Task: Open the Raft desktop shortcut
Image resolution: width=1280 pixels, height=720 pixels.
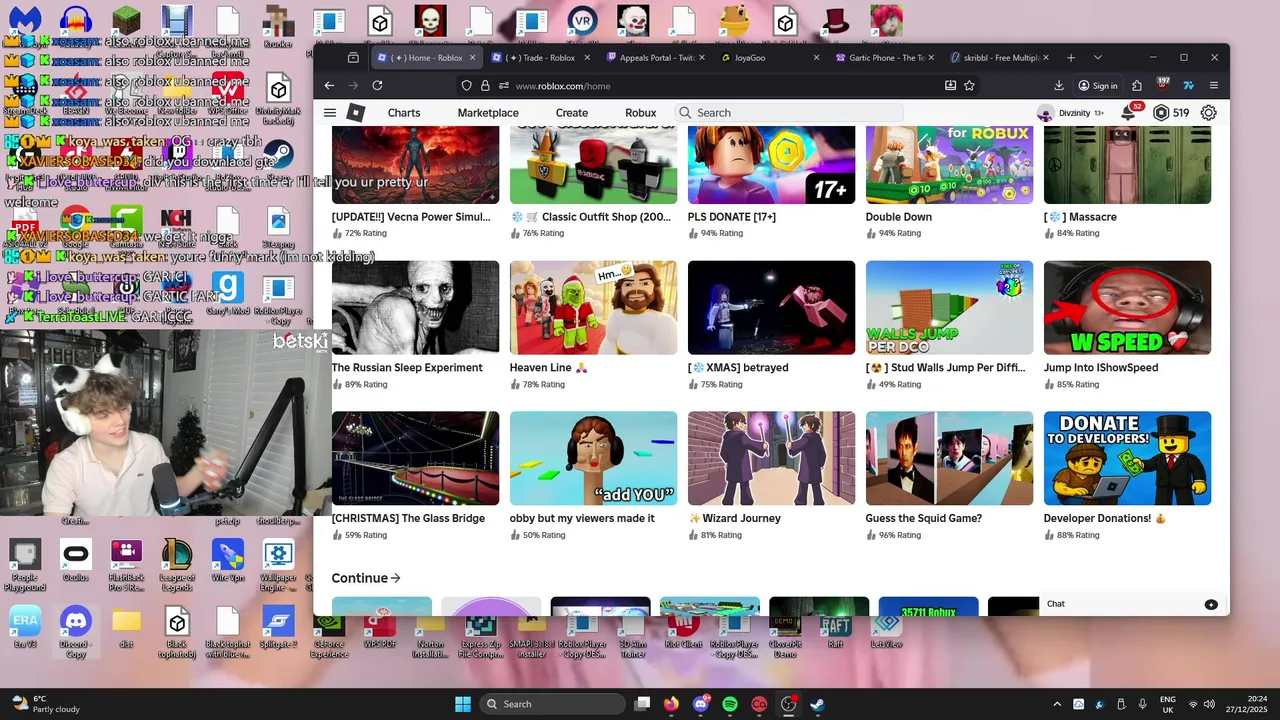Action: tap(836, 630)
